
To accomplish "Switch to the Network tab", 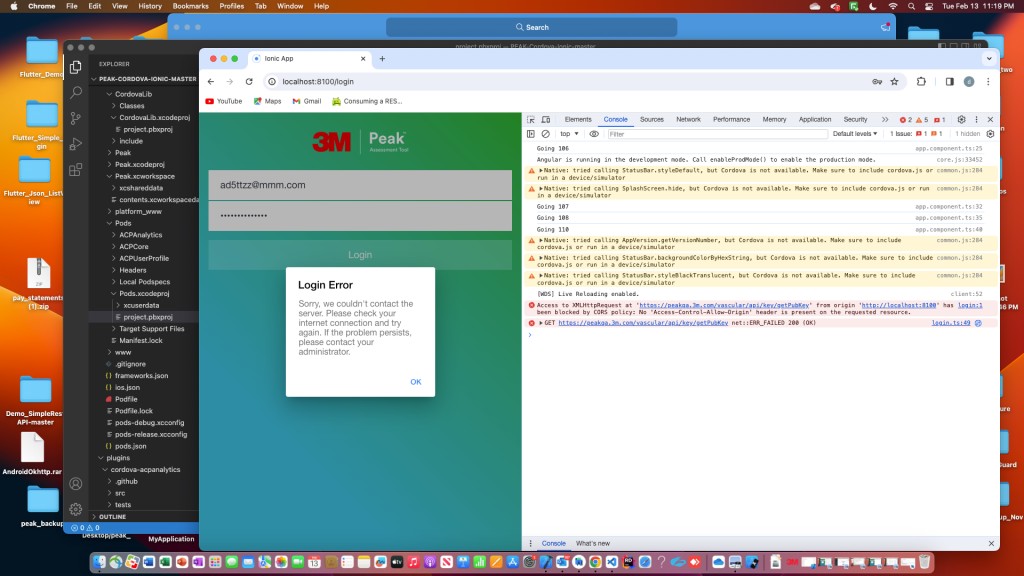I will coord(688,120).
